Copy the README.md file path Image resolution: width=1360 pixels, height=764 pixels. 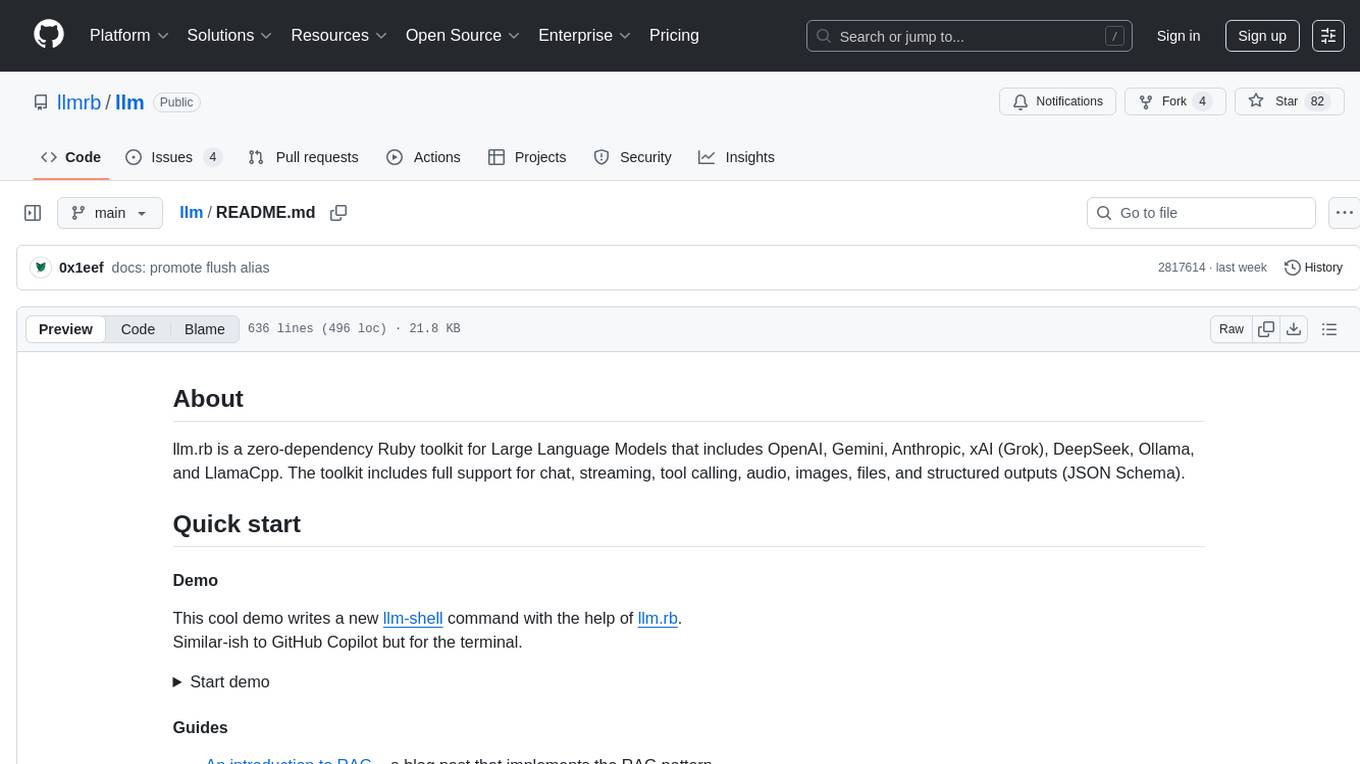click(x=338, y=212)
